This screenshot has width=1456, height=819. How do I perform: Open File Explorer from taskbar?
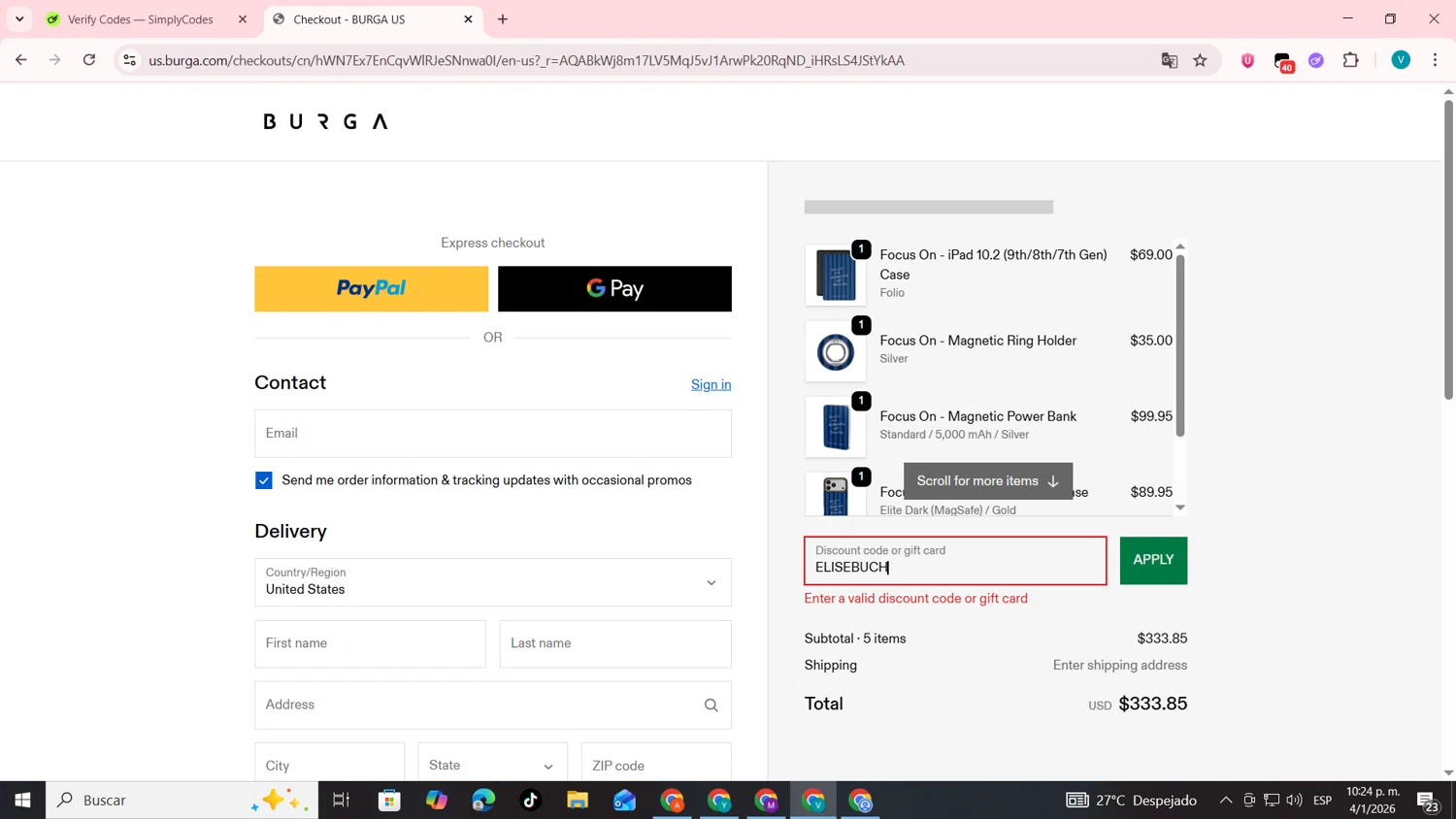pyautogui.click(x=578, y=801)
